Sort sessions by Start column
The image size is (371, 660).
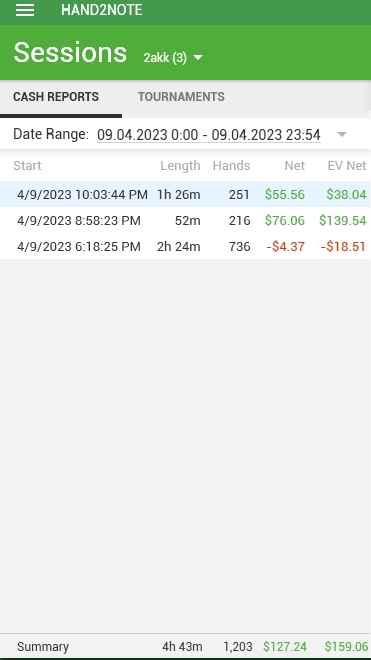click(x=27, y=165)
